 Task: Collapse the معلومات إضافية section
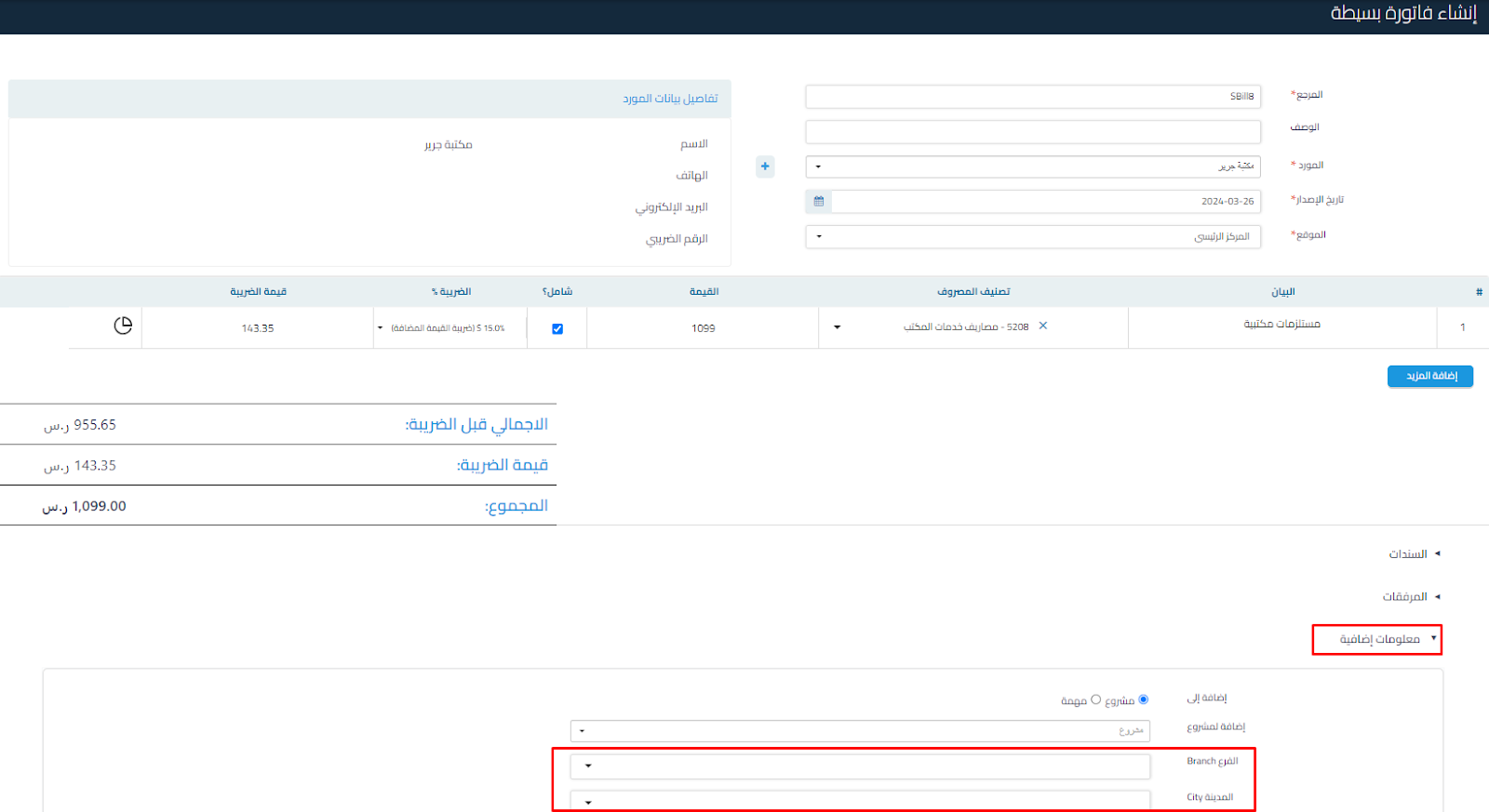pos(1388,639)
